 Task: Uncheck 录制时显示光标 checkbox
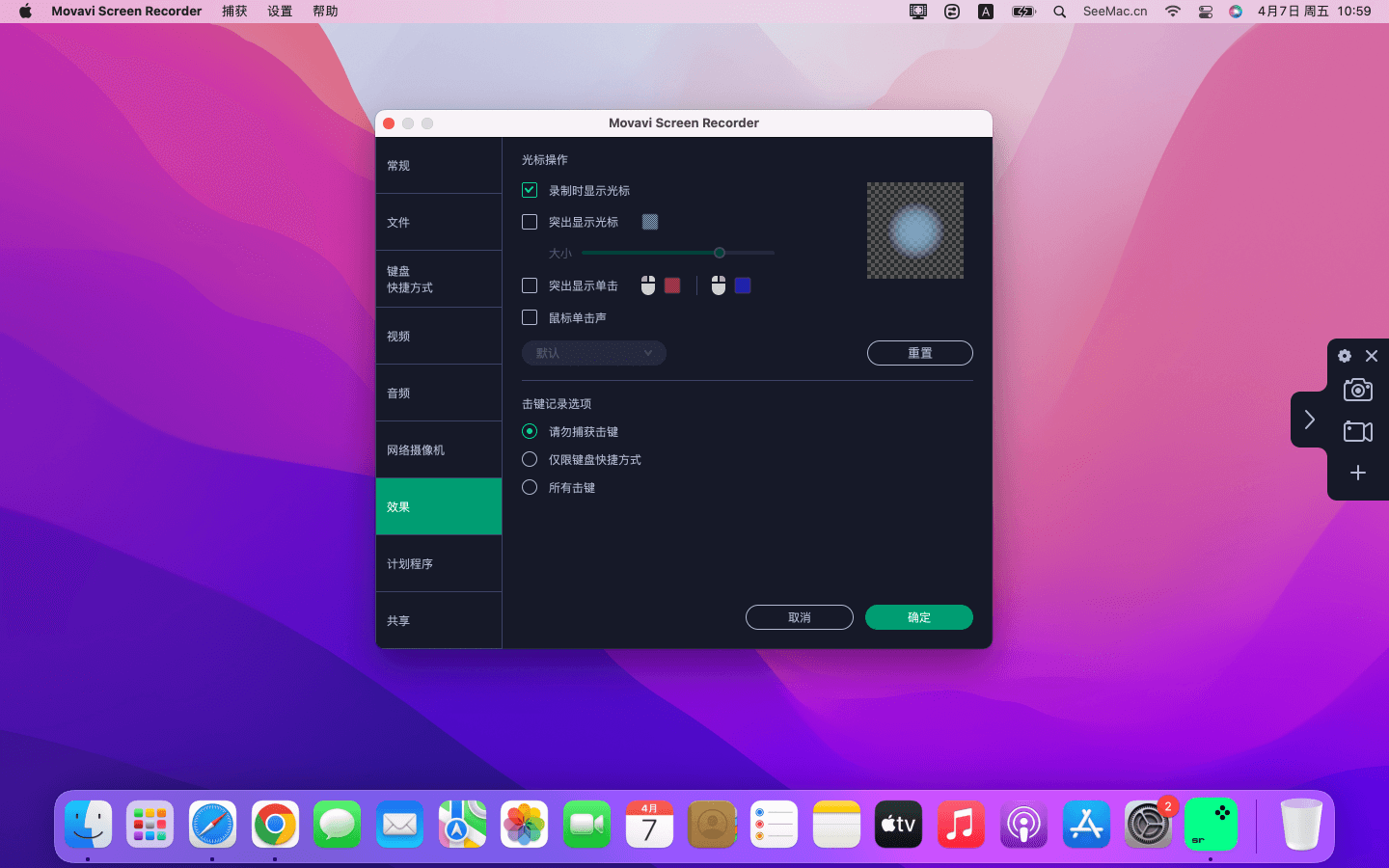[x=530, y=191]
